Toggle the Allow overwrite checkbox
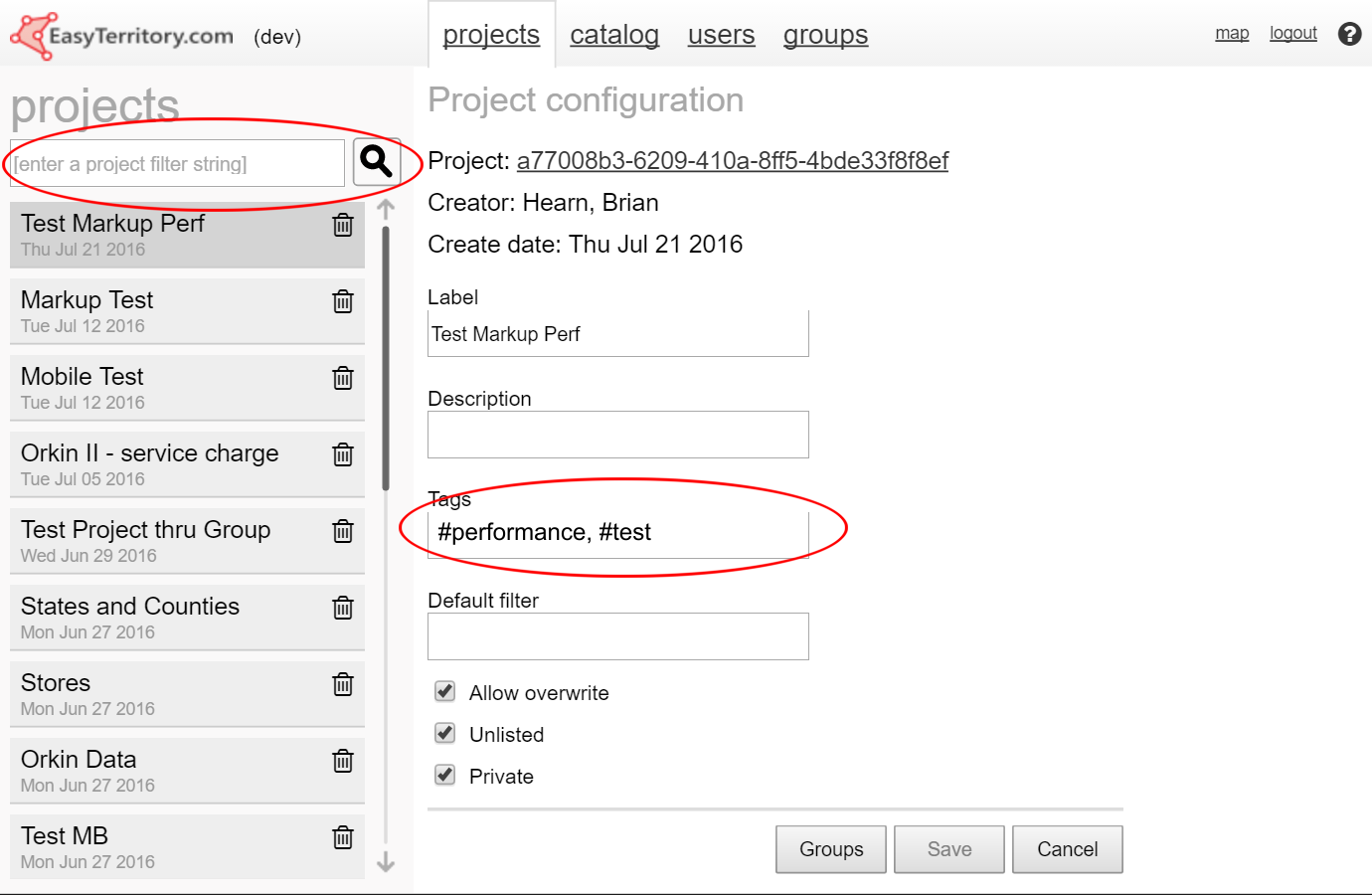Viewport: 1372px width, 895px height. pos(445,691)
